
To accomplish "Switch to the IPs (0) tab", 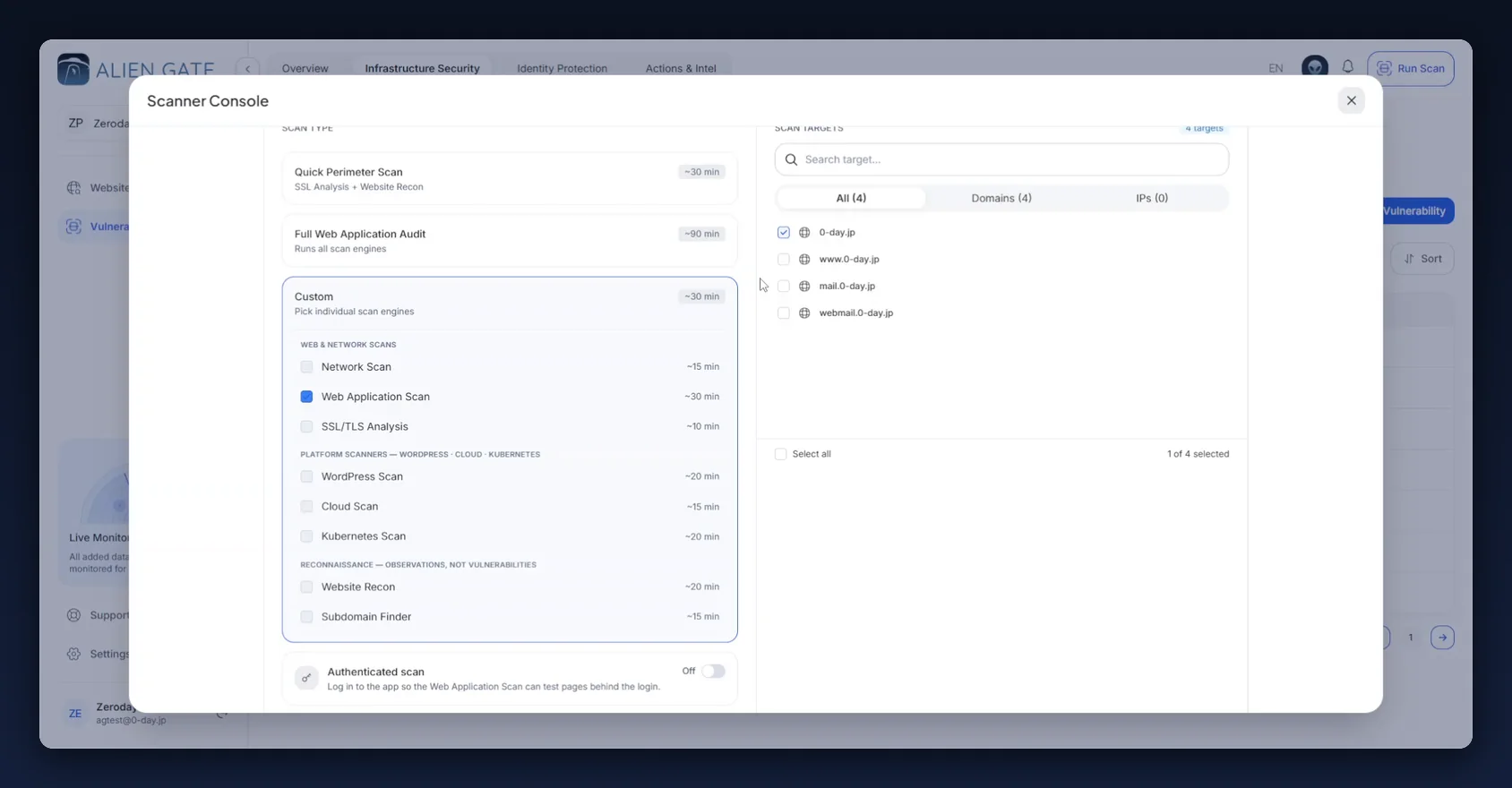I will pyautogui.click(x=1152, y=198).
